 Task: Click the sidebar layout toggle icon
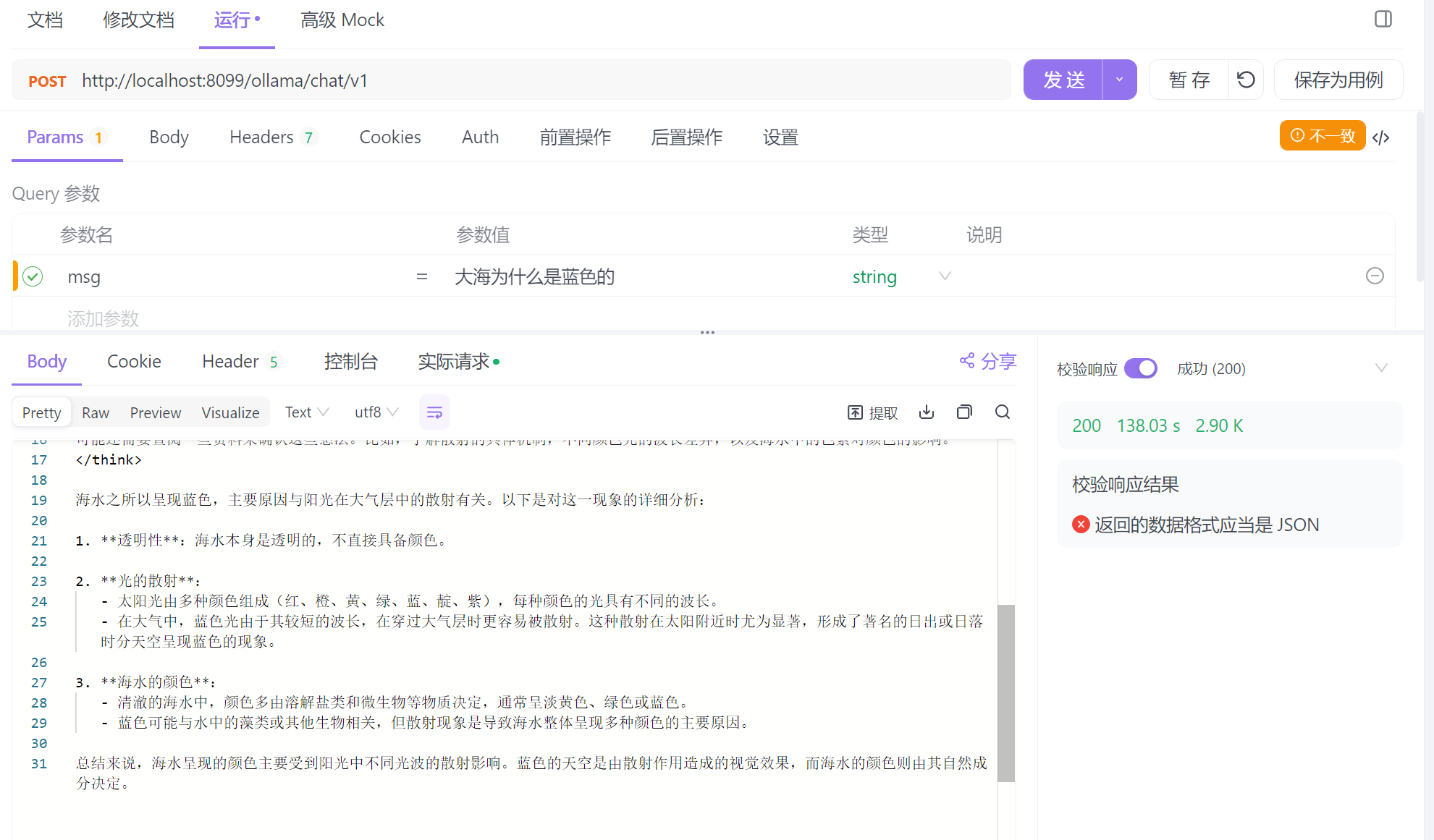coord(1383,20)
